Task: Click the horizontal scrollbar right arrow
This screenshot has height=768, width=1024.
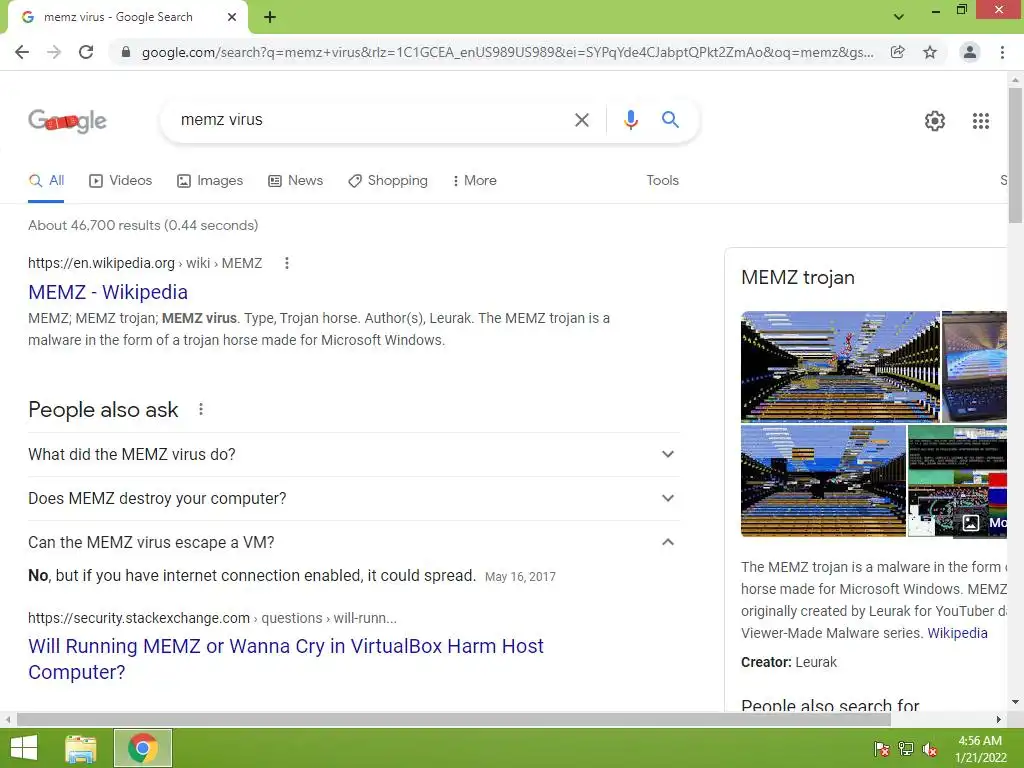Action: [999, 719]
